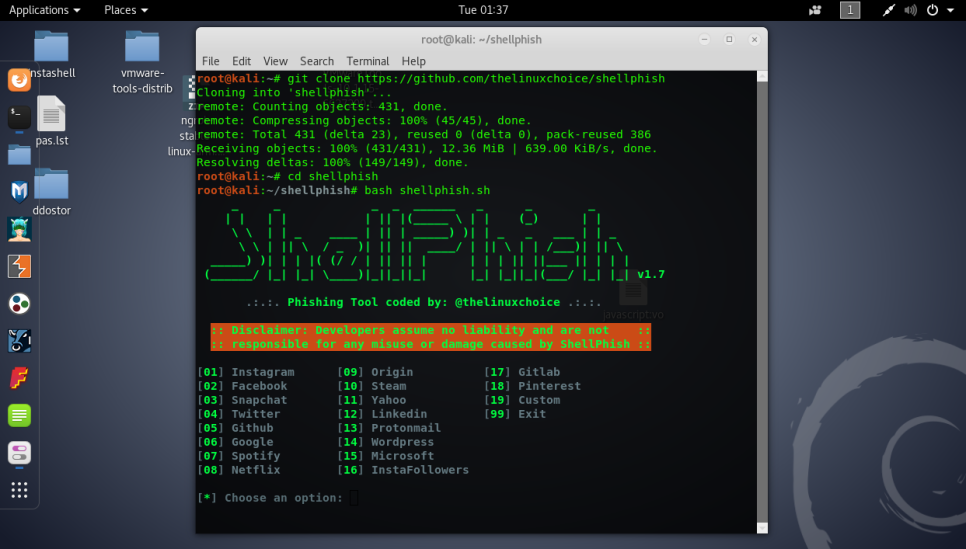Show all applications grid
The width and height of the screenshot is (966, 549).
pyautogui.click(x=19, y=490)
